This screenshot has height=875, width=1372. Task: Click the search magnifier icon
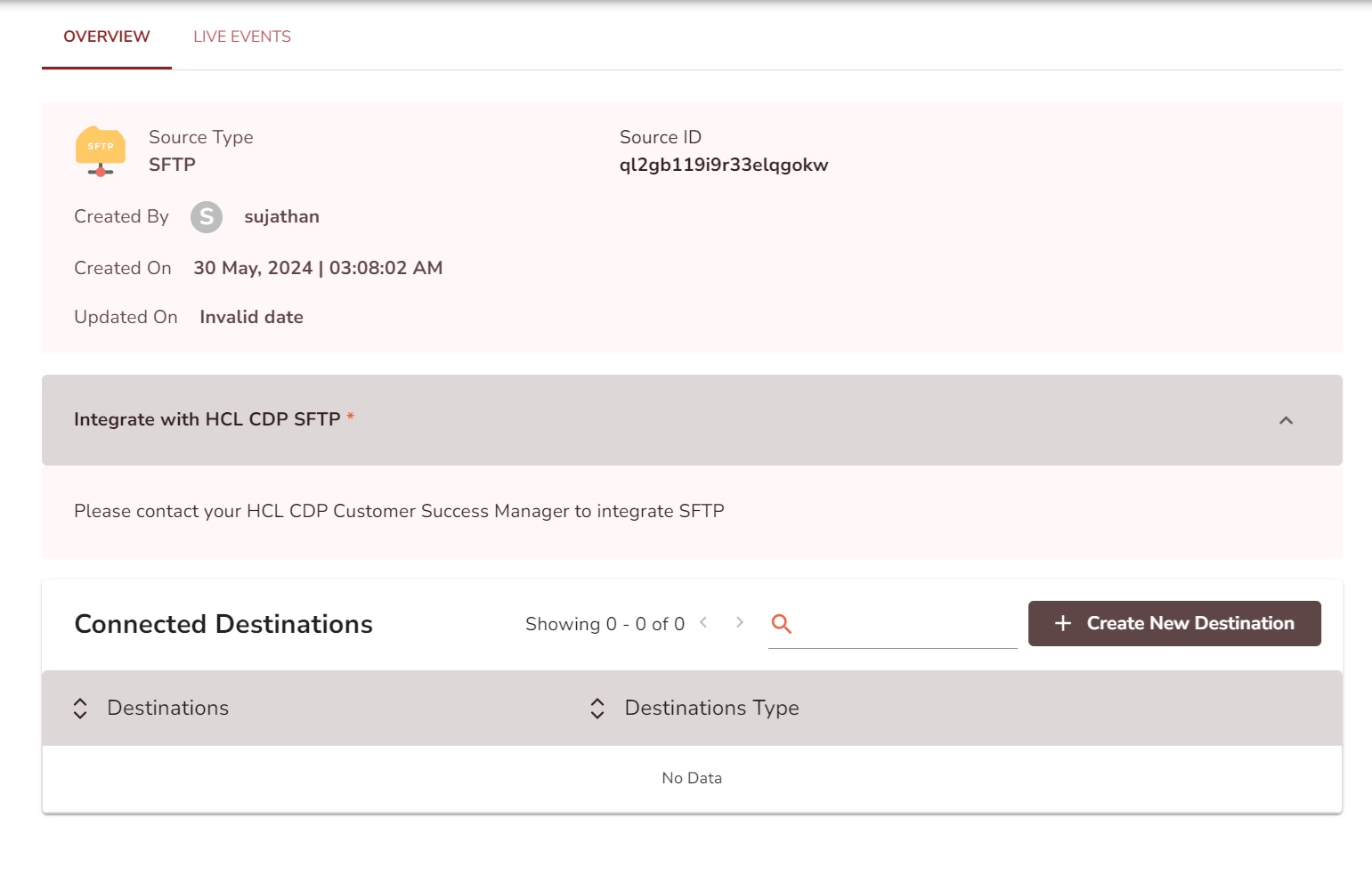click(781, 624)
